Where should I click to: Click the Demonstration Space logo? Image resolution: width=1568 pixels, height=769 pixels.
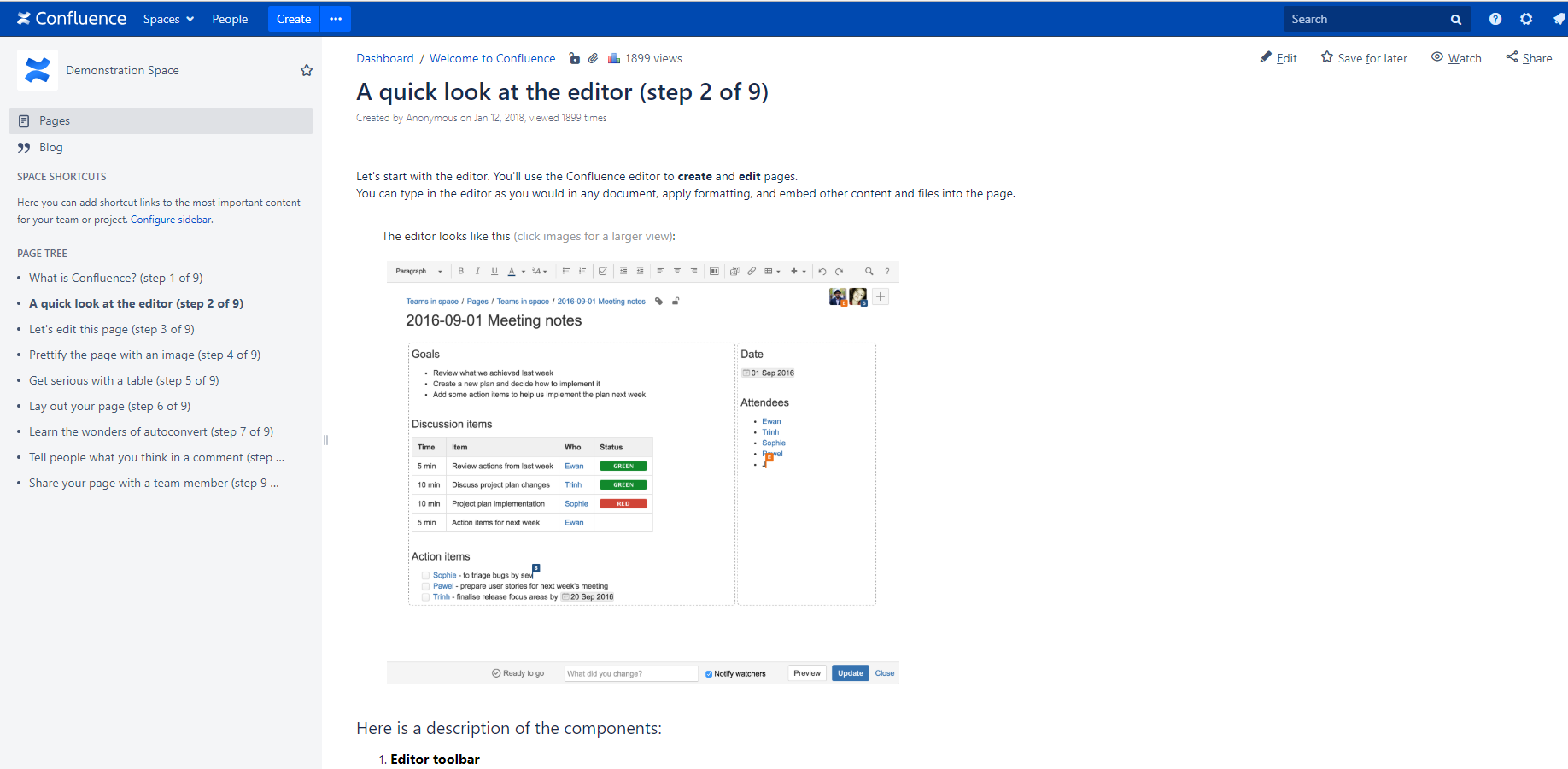click(38, 70)
